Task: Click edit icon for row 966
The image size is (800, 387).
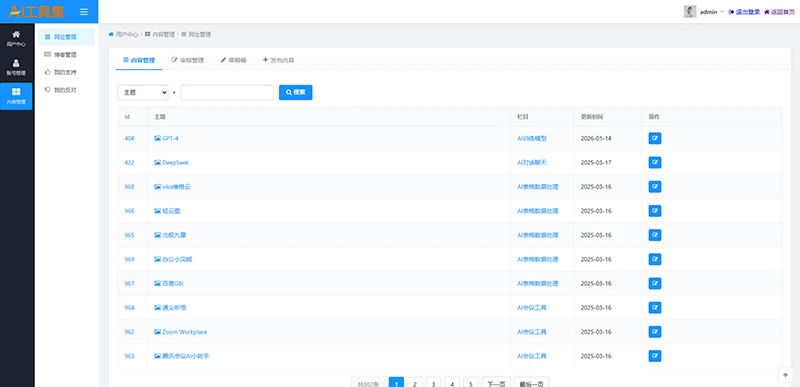Action: [655, 211]
